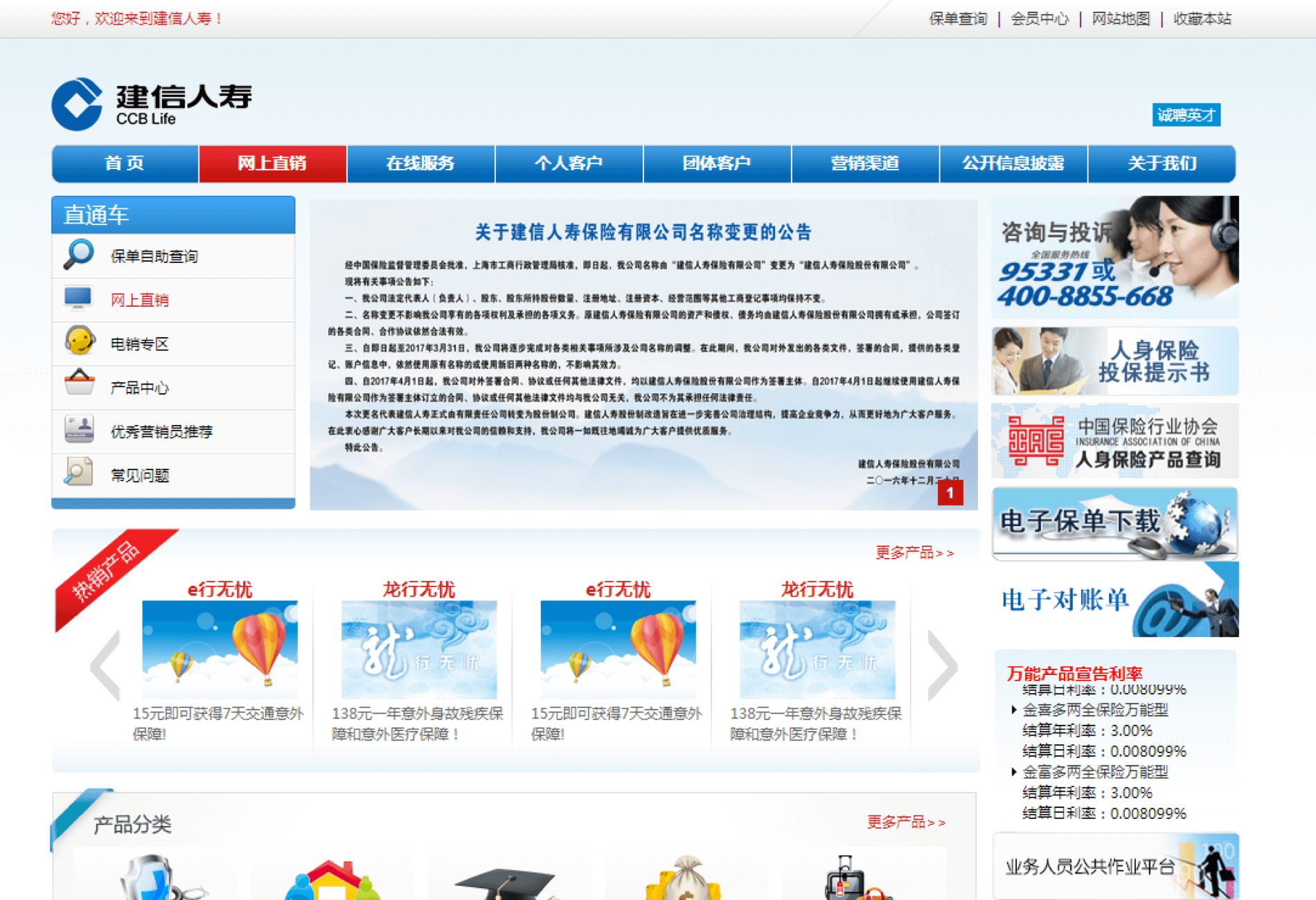Click the money bag product category icon

point(684,878)
